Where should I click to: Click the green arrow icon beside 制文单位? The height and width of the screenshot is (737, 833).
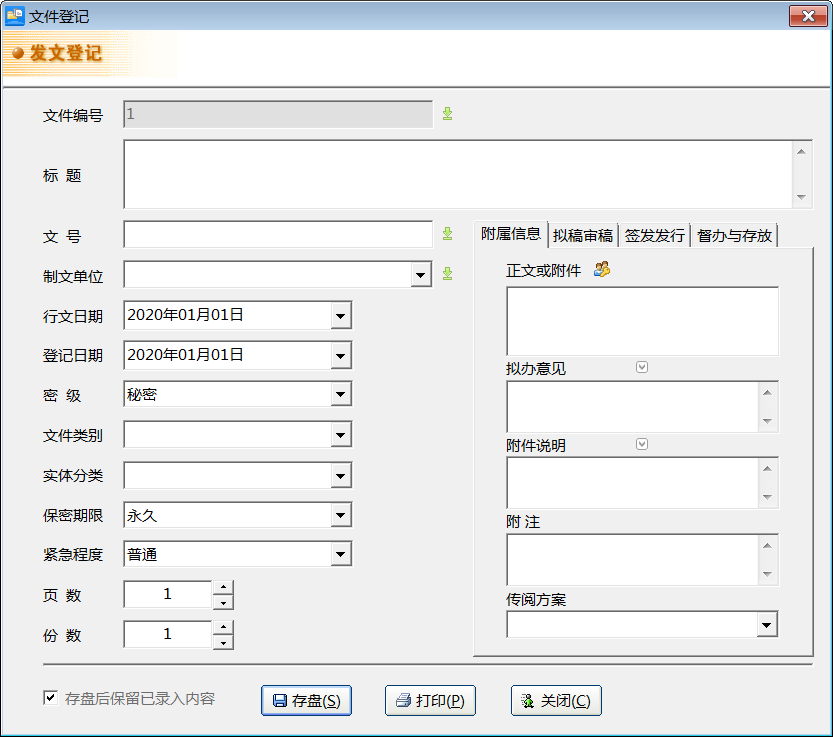click(x=447, y=273)
